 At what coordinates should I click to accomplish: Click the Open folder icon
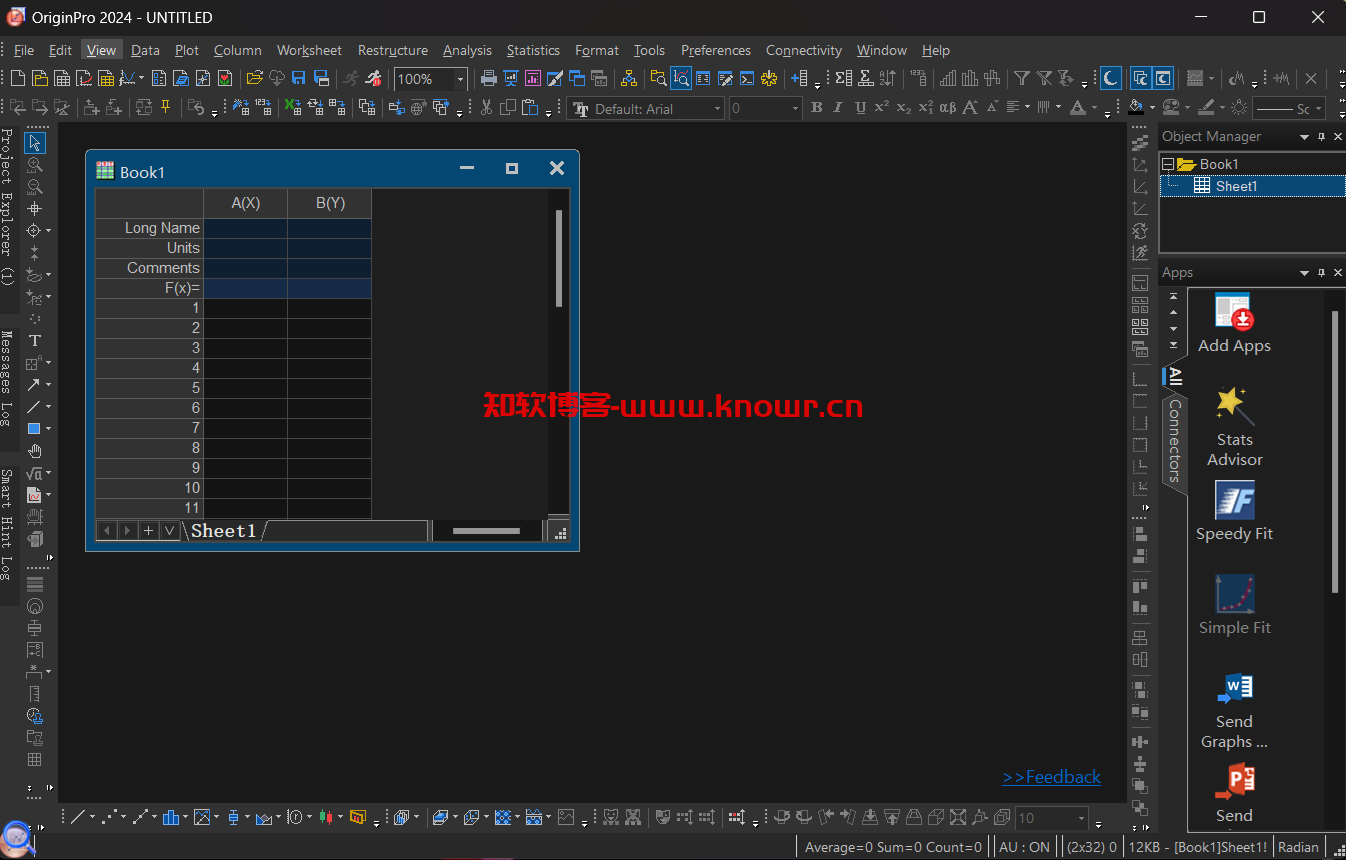point(254,78)
